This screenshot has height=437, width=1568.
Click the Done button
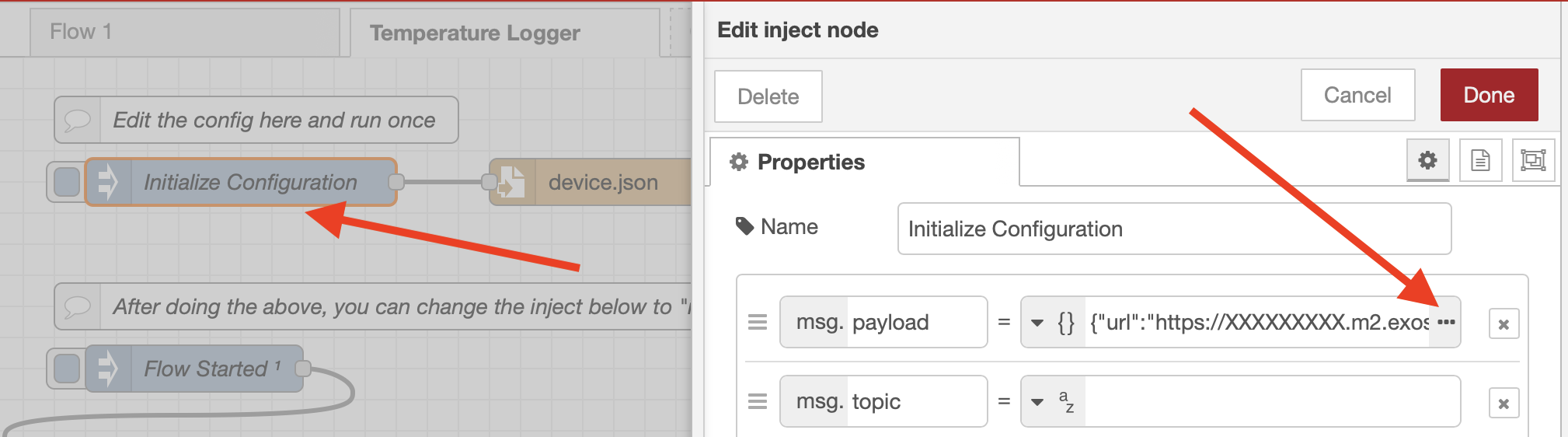point(1488,95)
